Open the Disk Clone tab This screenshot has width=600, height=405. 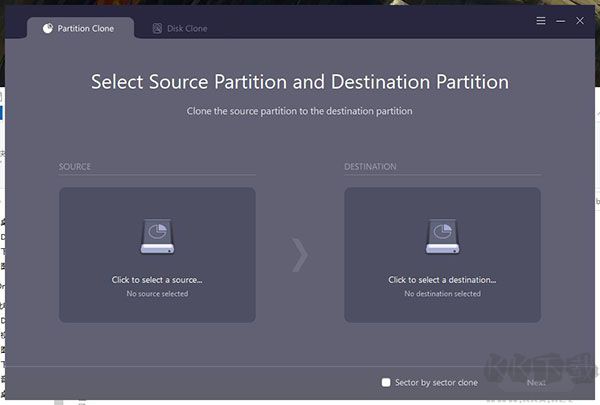click(180, 28)
